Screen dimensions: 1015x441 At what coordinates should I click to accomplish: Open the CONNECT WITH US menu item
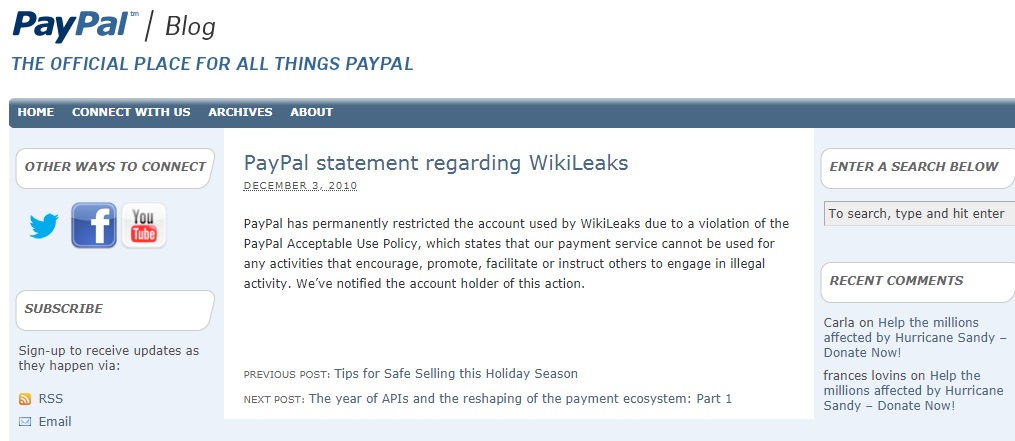(131, 112)
